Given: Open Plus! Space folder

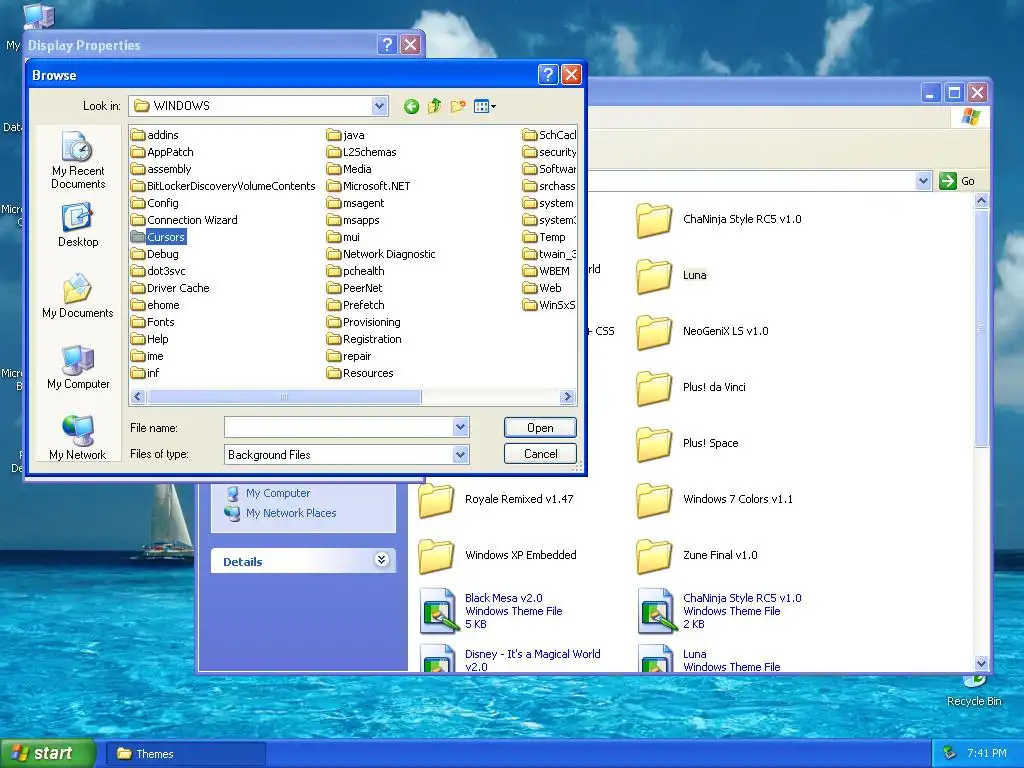Looking at the screenshot, I should coord(687,443).
